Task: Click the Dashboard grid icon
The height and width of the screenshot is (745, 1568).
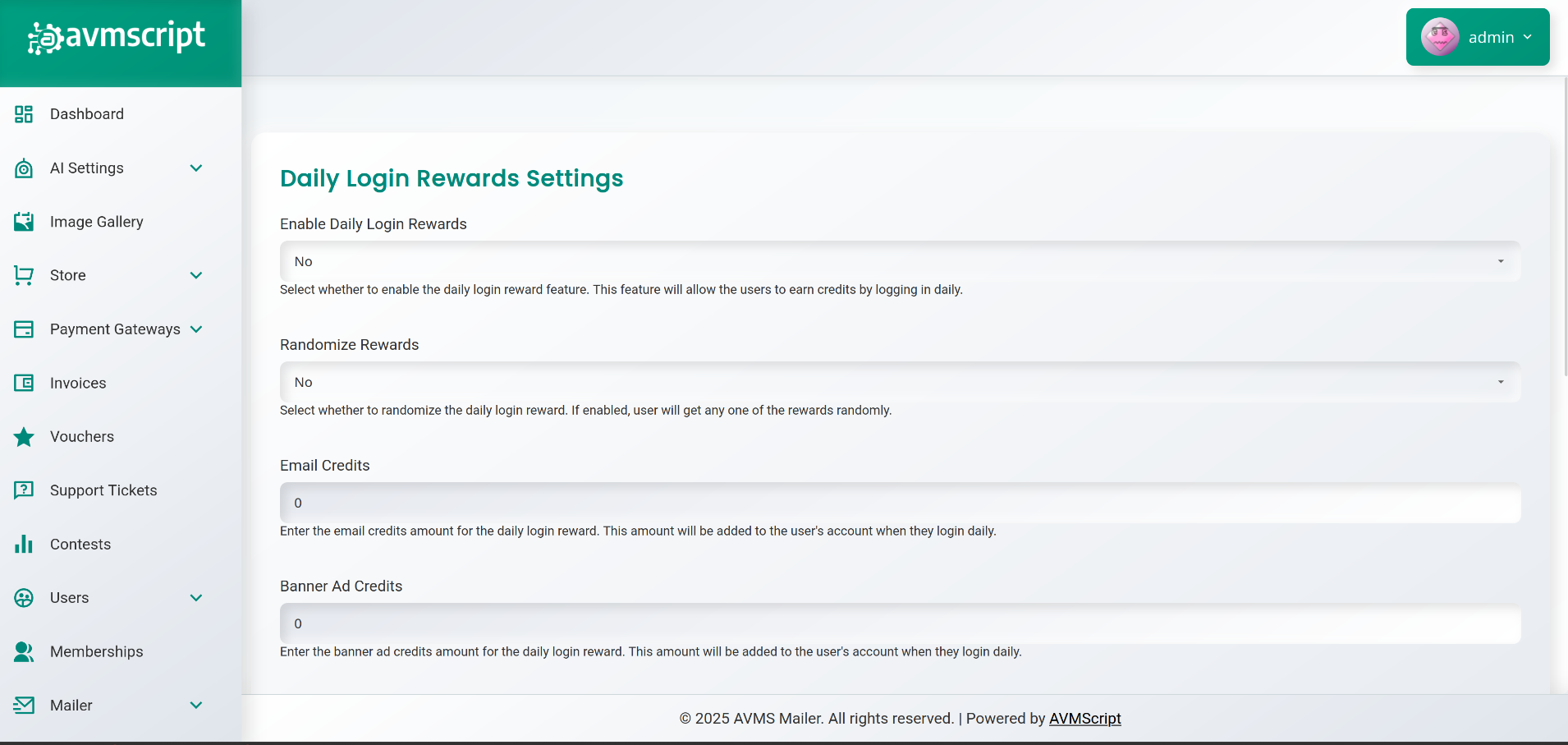Action: pyautogui.click(x=24, y=114)
